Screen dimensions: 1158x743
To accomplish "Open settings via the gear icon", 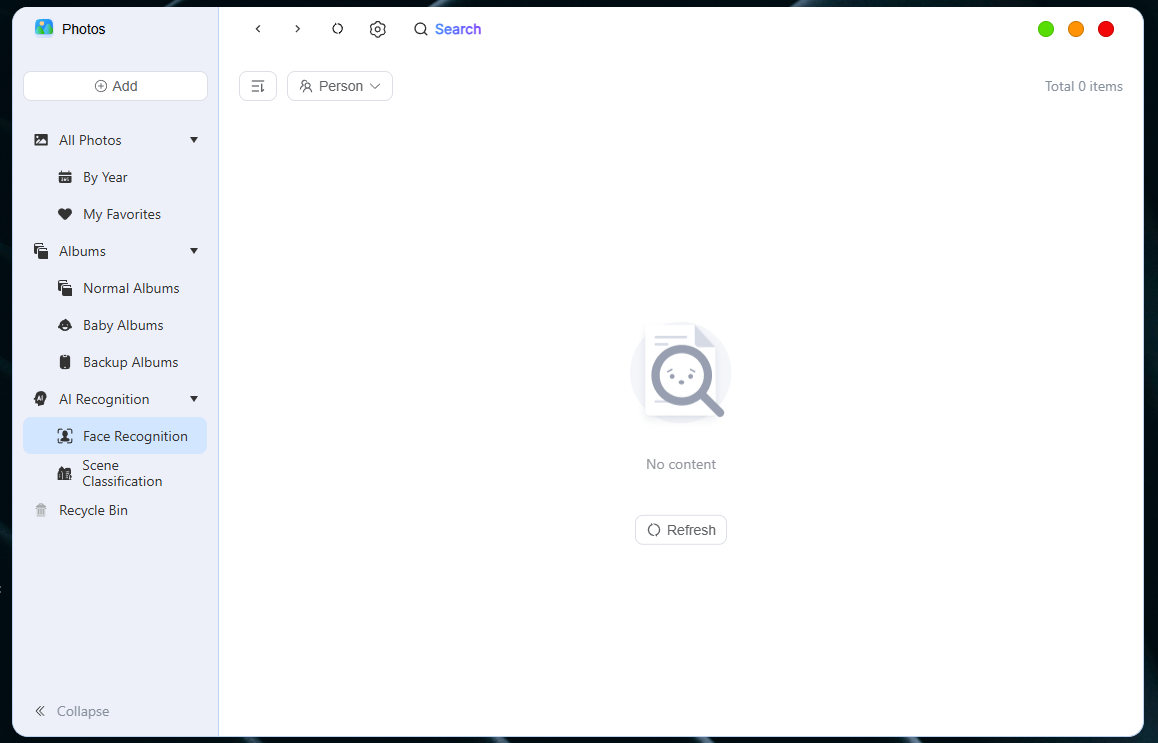I will point(377,29).
